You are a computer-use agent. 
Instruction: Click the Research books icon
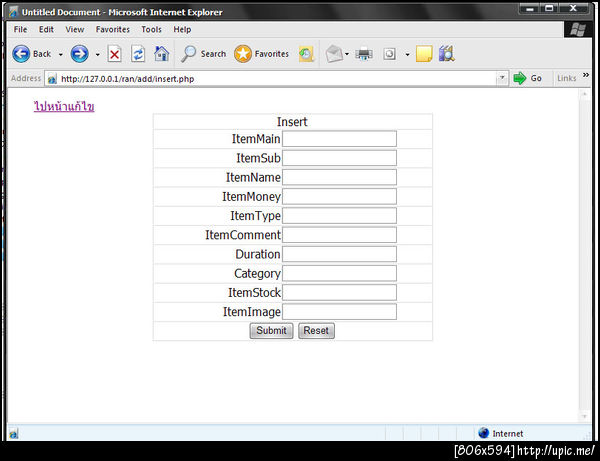tap(447, 54)
